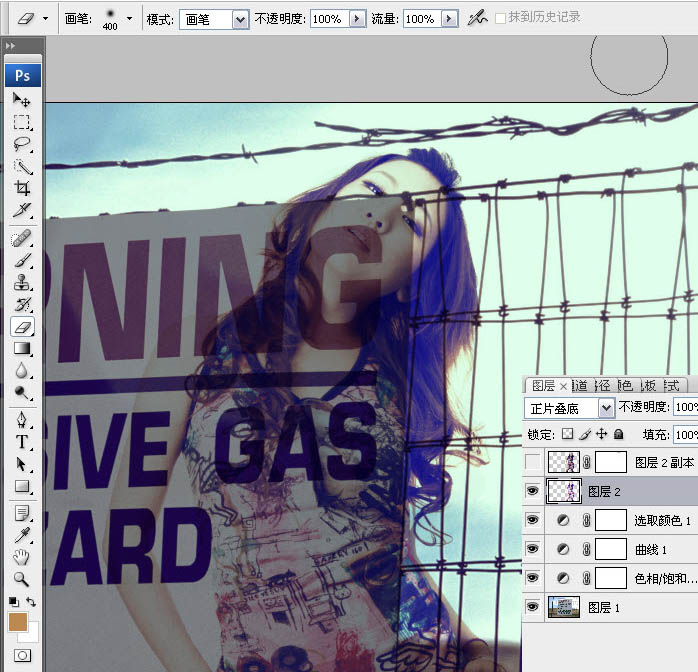Choose the Clone Stamp tool
The height and width of the screenshot is (672, 698).
pos(21,283)
